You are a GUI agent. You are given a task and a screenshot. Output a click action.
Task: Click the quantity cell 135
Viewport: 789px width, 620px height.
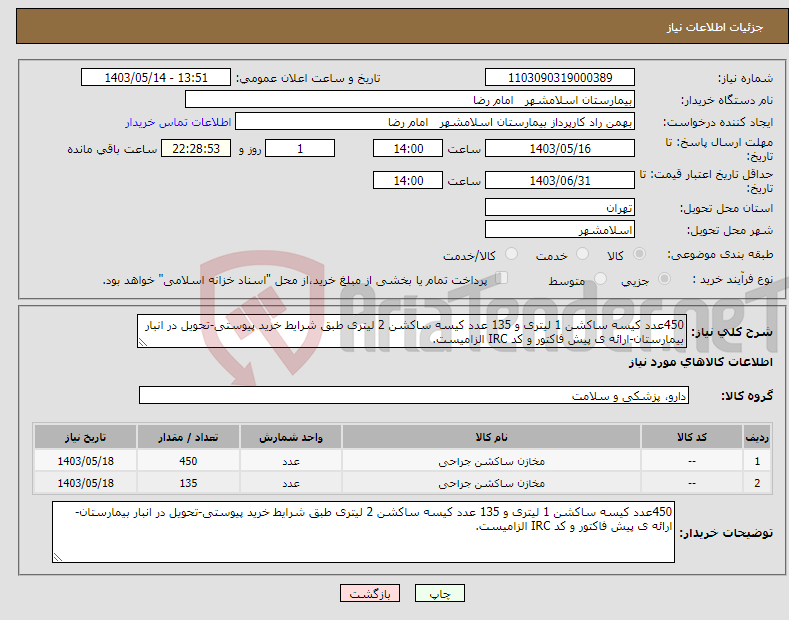click(188, 483)
